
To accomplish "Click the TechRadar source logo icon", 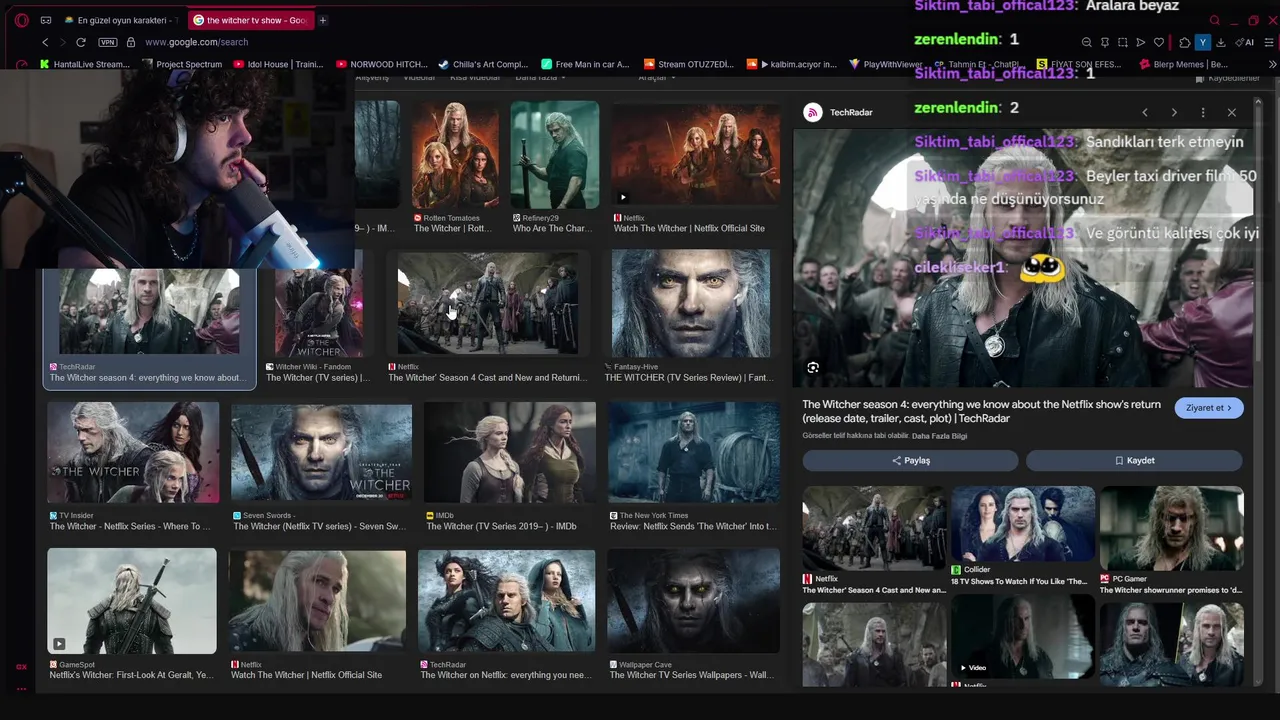I will point(813,112).
